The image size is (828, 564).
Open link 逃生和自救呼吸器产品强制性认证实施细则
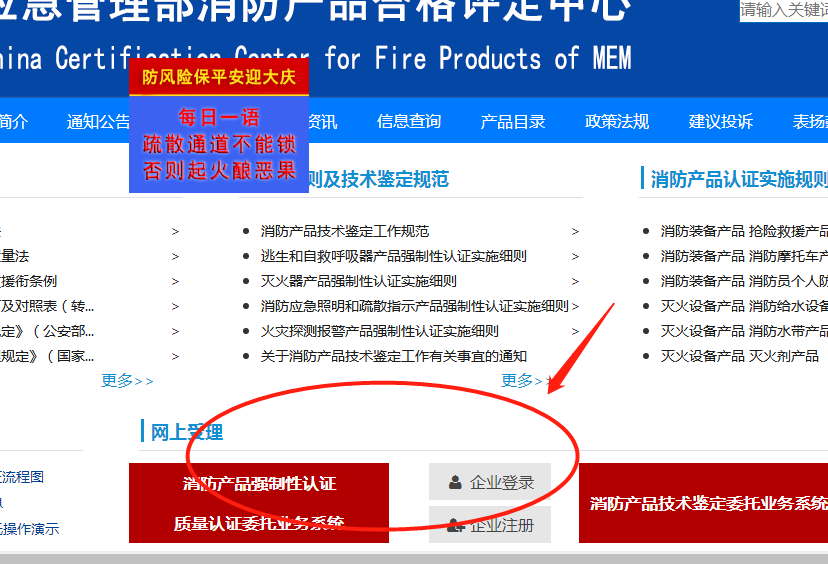tap(393, 256)
